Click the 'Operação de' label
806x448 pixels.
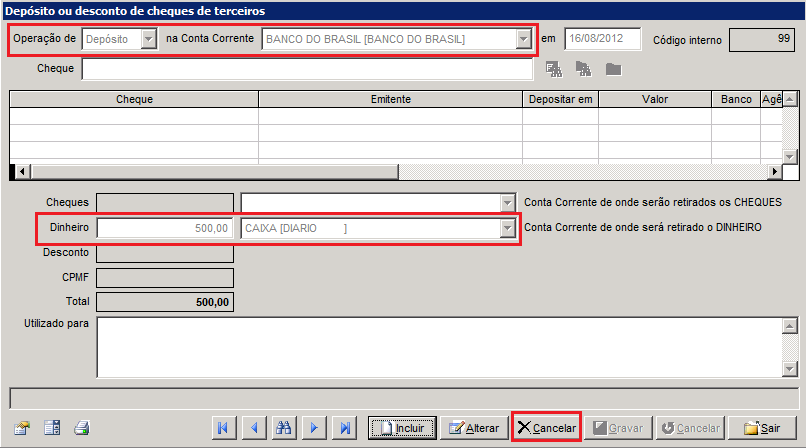(45, 39)
